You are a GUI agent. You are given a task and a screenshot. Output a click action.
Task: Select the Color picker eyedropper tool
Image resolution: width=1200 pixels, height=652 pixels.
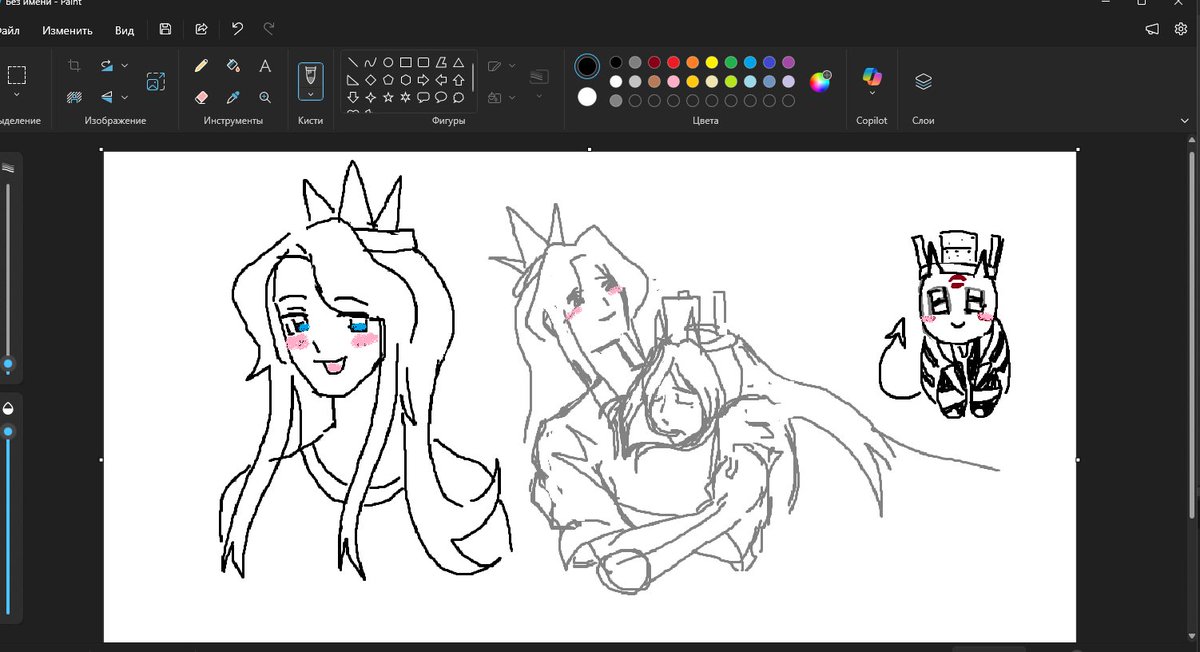click(x=233, y=97)
